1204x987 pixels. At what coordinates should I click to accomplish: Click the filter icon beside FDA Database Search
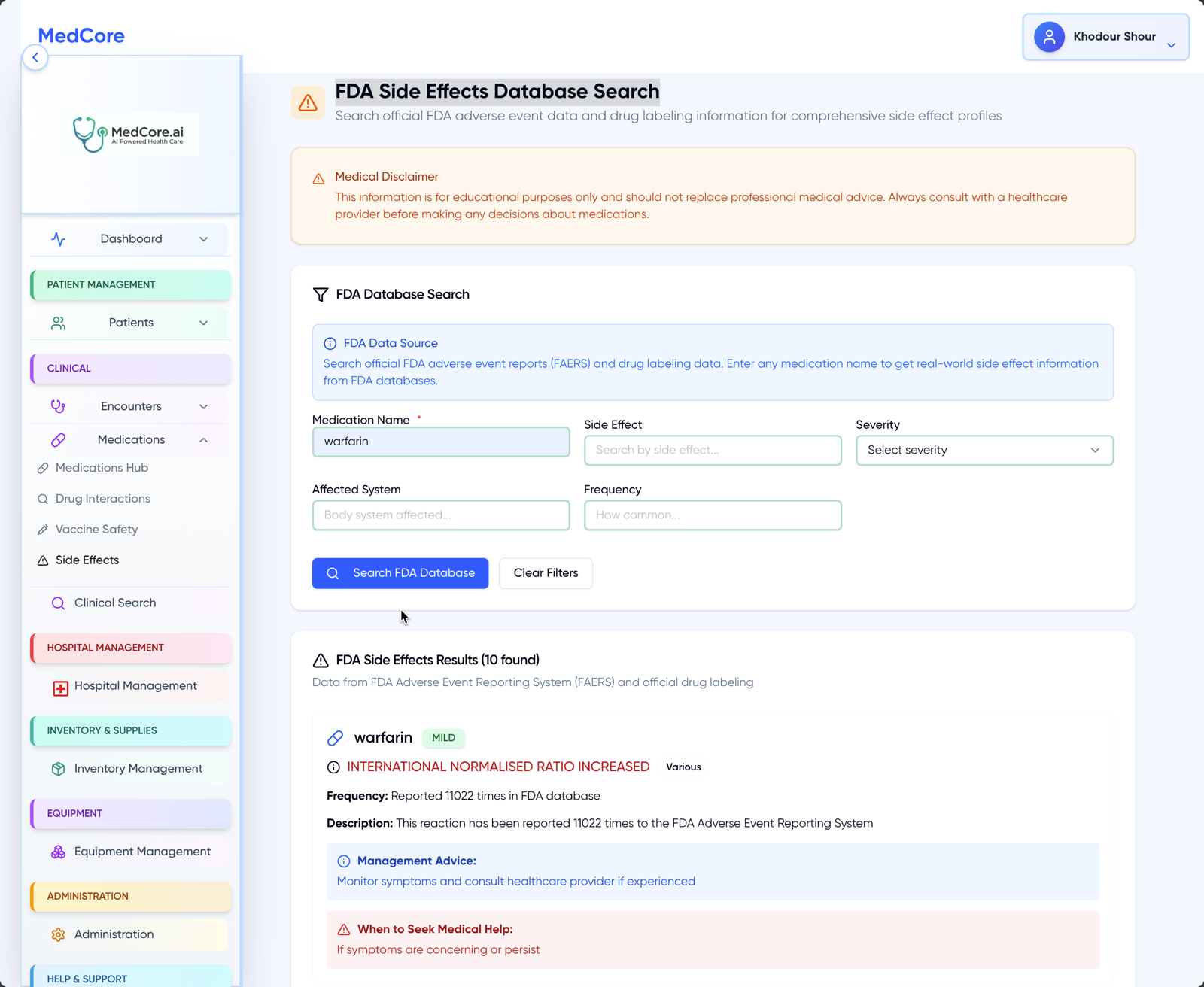point(321,294)
